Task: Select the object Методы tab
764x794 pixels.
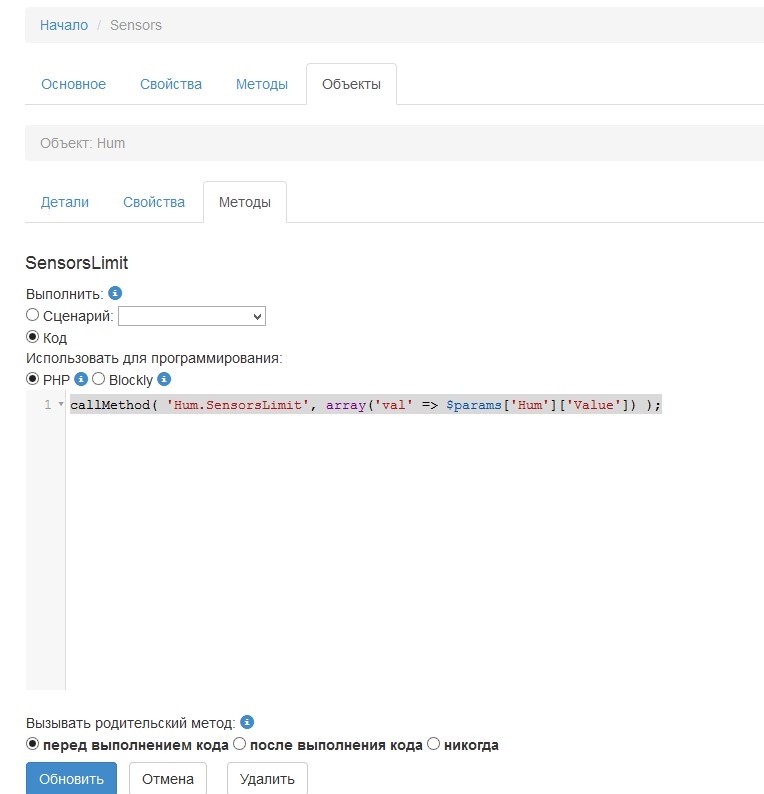Action: 245,202
